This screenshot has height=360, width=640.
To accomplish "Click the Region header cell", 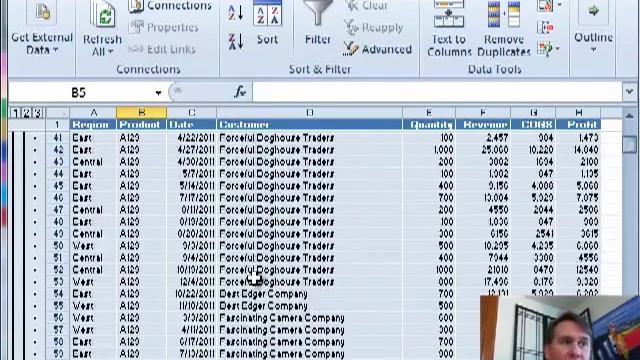I will (93, 124).
